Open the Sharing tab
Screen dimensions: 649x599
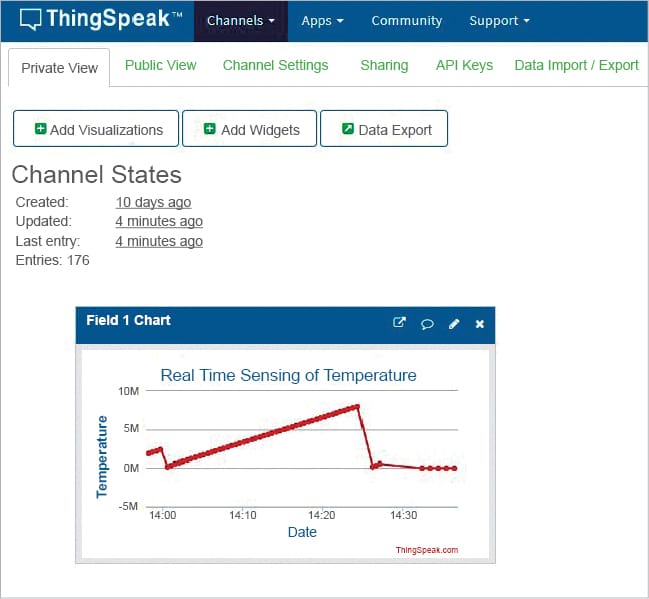click(384, 65)
